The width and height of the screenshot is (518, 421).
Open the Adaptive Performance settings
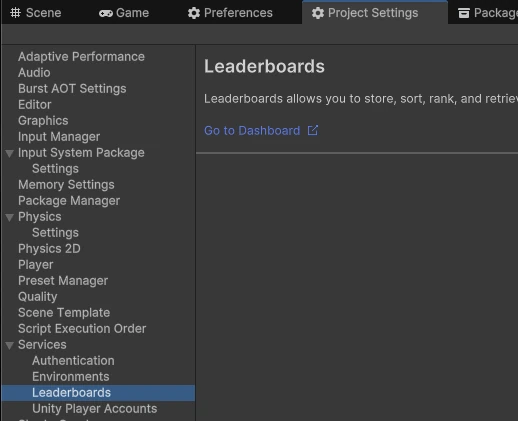tap(81, 57)
